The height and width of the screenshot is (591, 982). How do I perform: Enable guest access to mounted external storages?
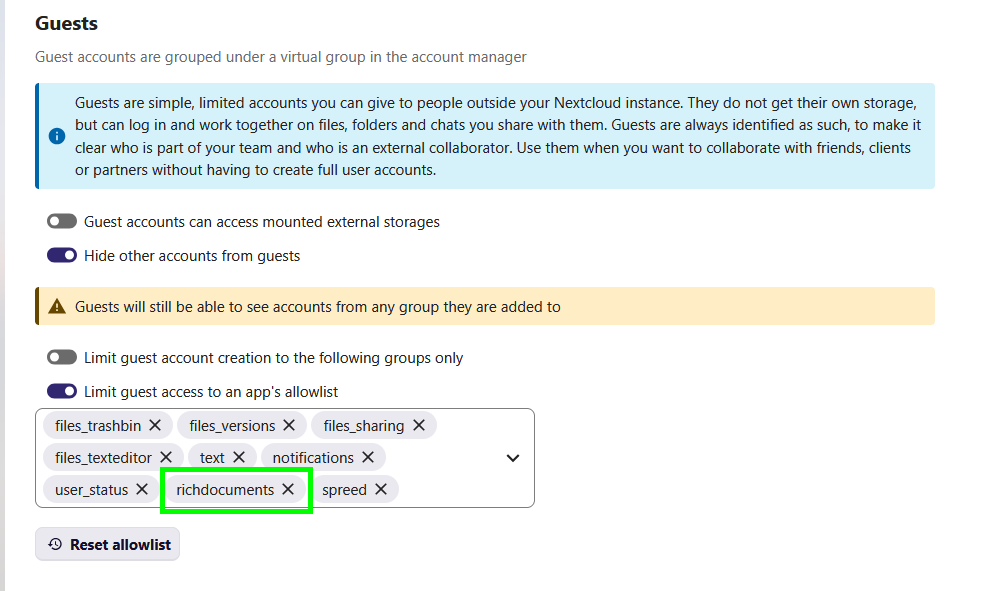tap(62, 221)
